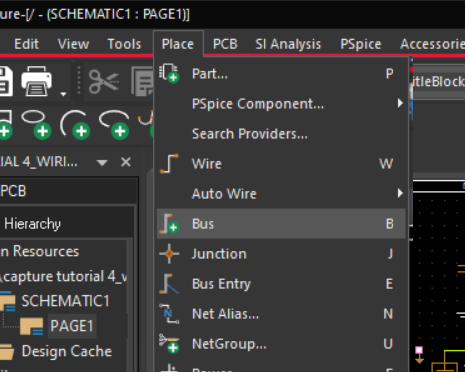
Task: Open project panel dropdown arrow
Action: click(102, 163)
